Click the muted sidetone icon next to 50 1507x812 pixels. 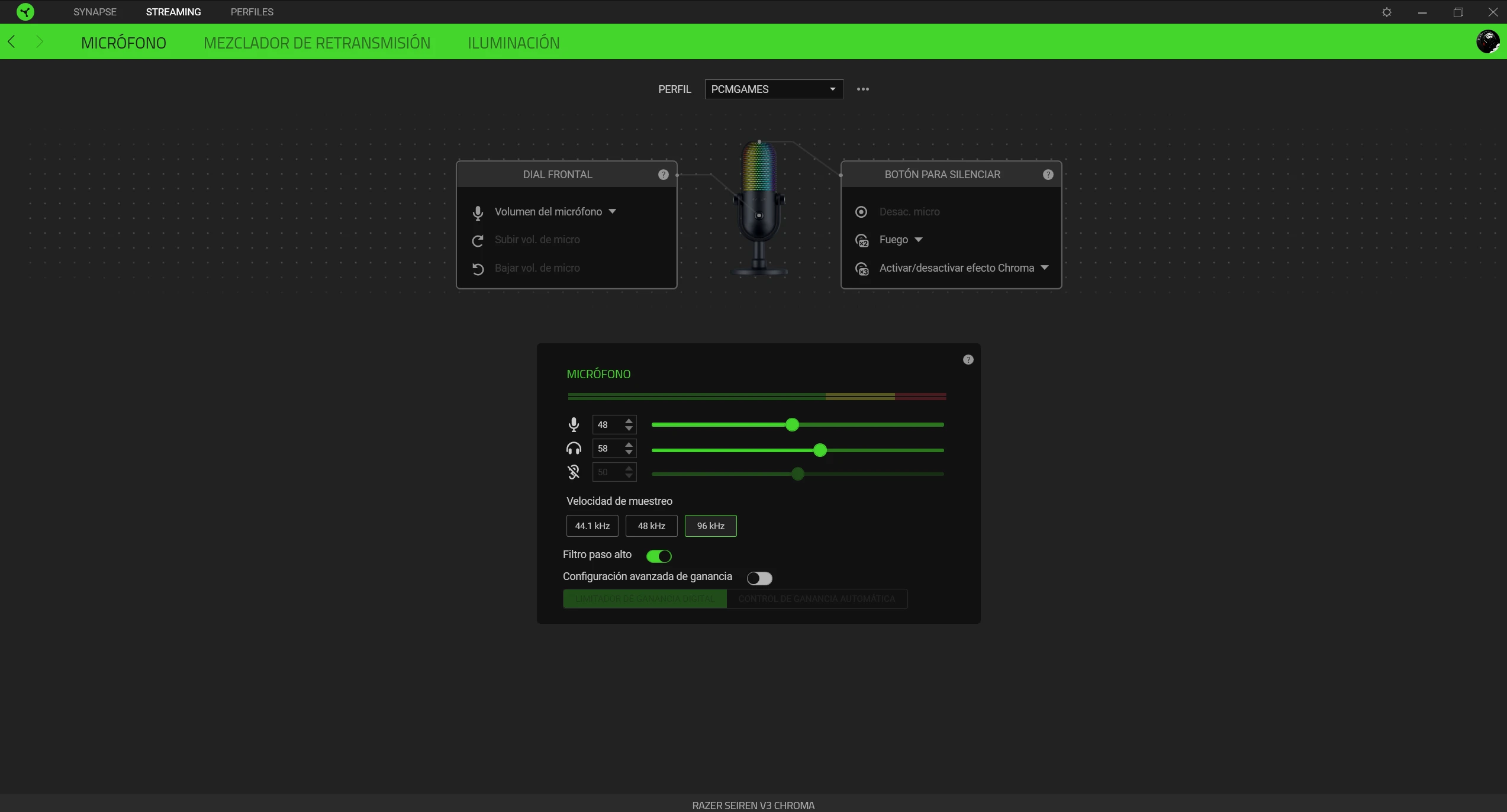tap(574, 472)
